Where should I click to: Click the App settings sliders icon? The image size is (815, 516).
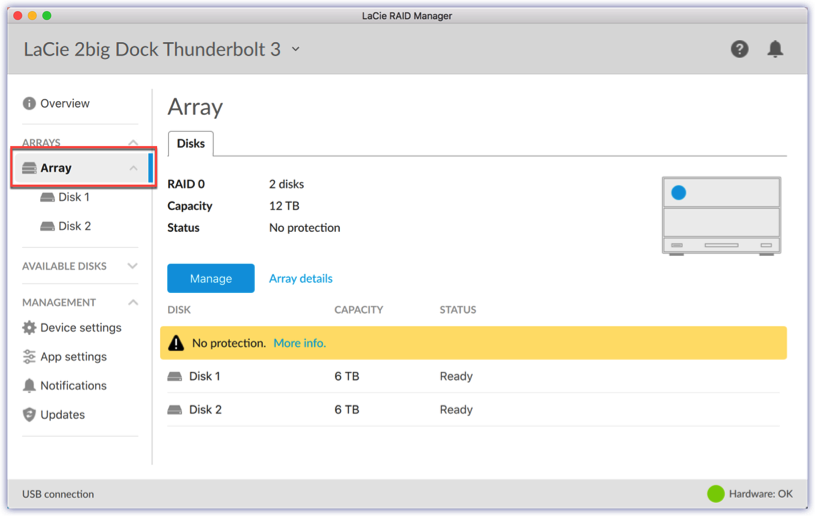(29, 357)
